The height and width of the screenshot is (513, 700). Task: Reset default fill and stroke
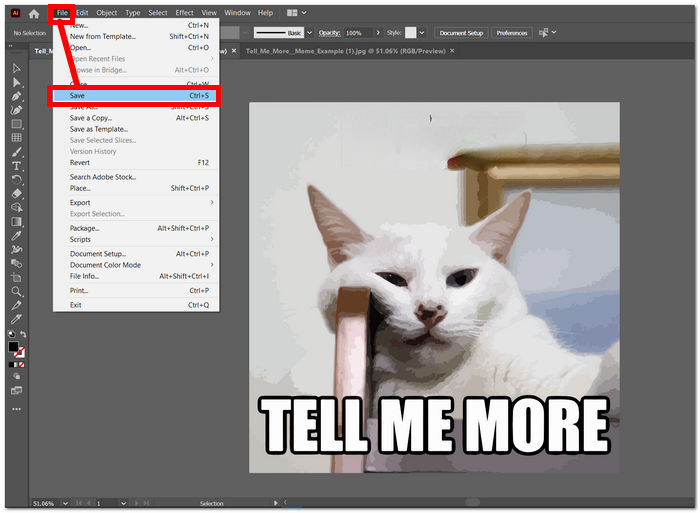point(11,334)
